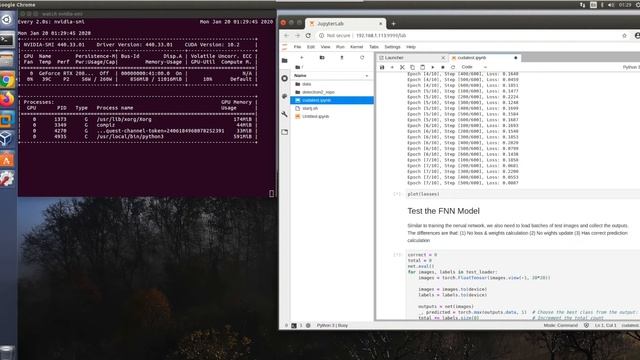Viewport: 640px width, 360px height.
Task: Open the open-tabs sidebar panel
Action: 284,132
